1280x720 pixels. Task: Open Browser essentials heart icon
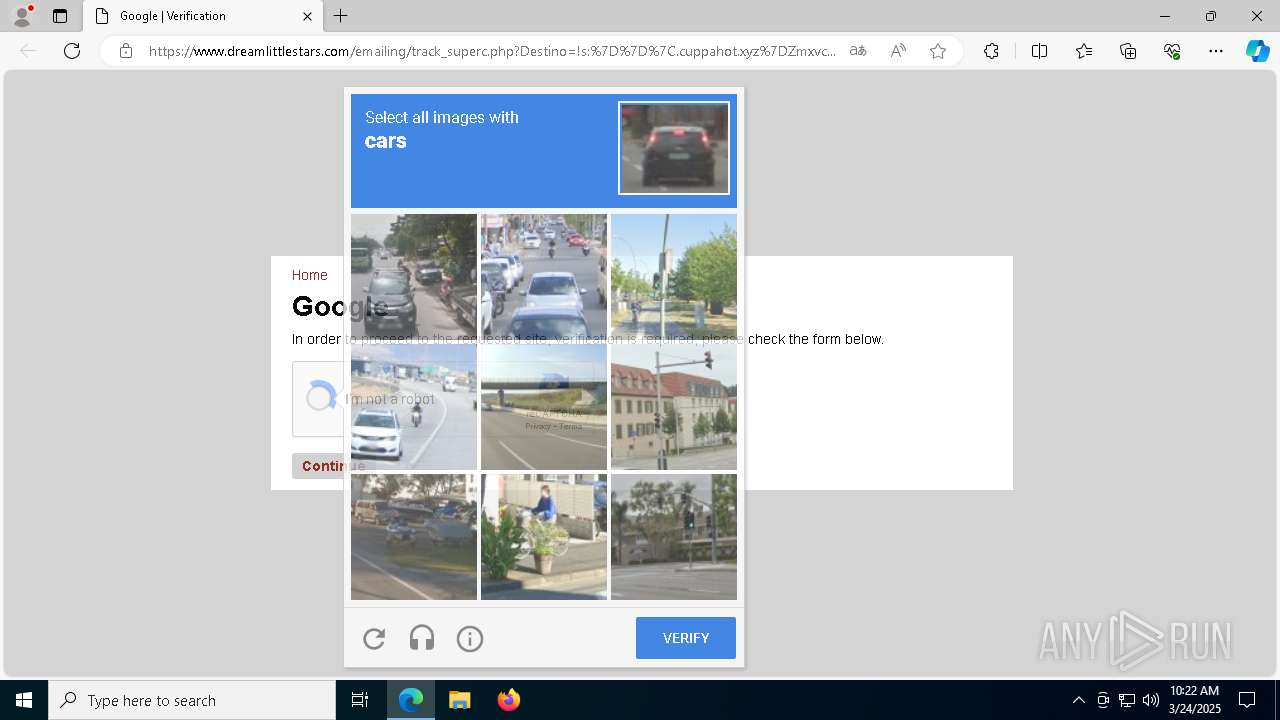point(1172,51)
